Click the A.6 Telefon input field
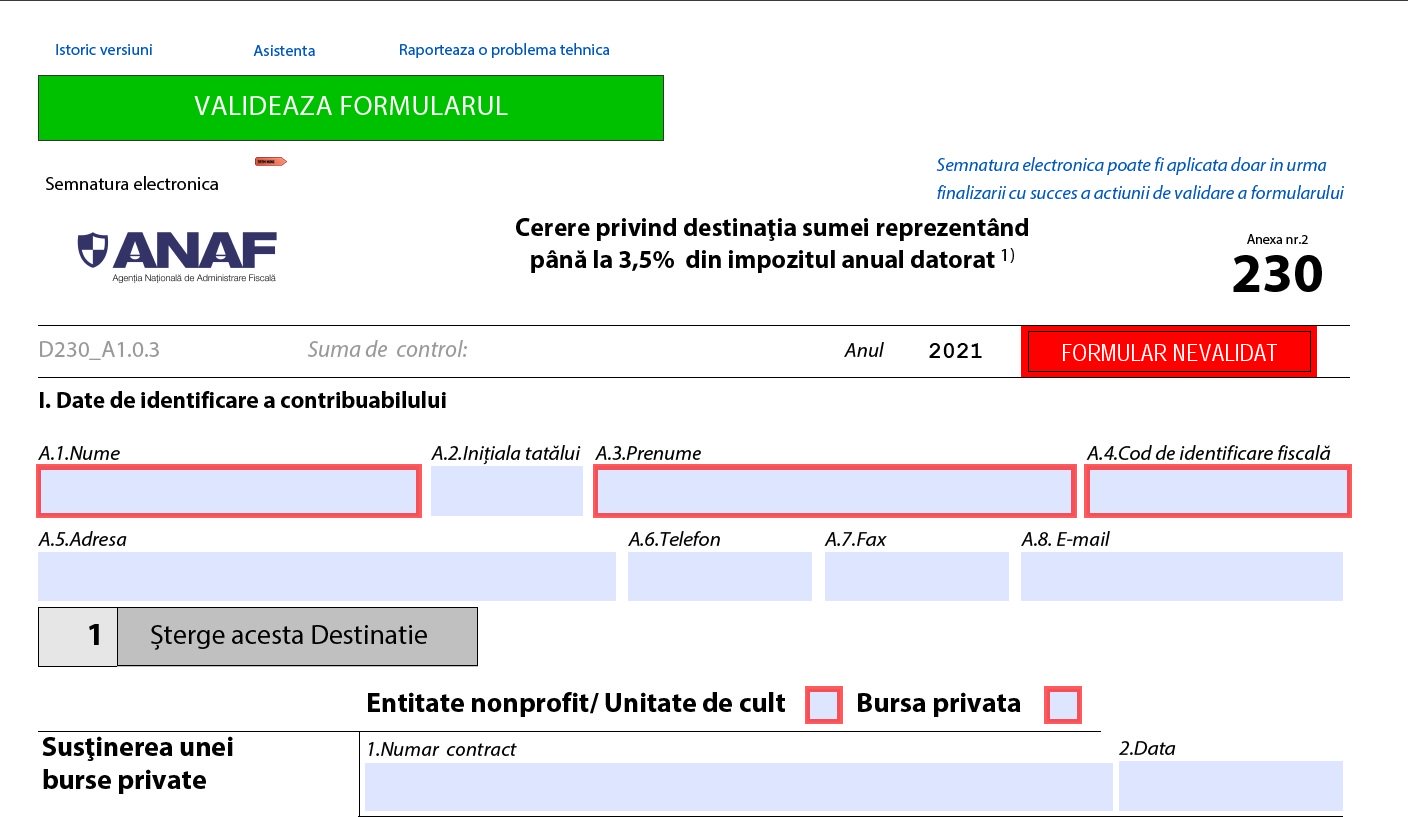 [719, 576]
